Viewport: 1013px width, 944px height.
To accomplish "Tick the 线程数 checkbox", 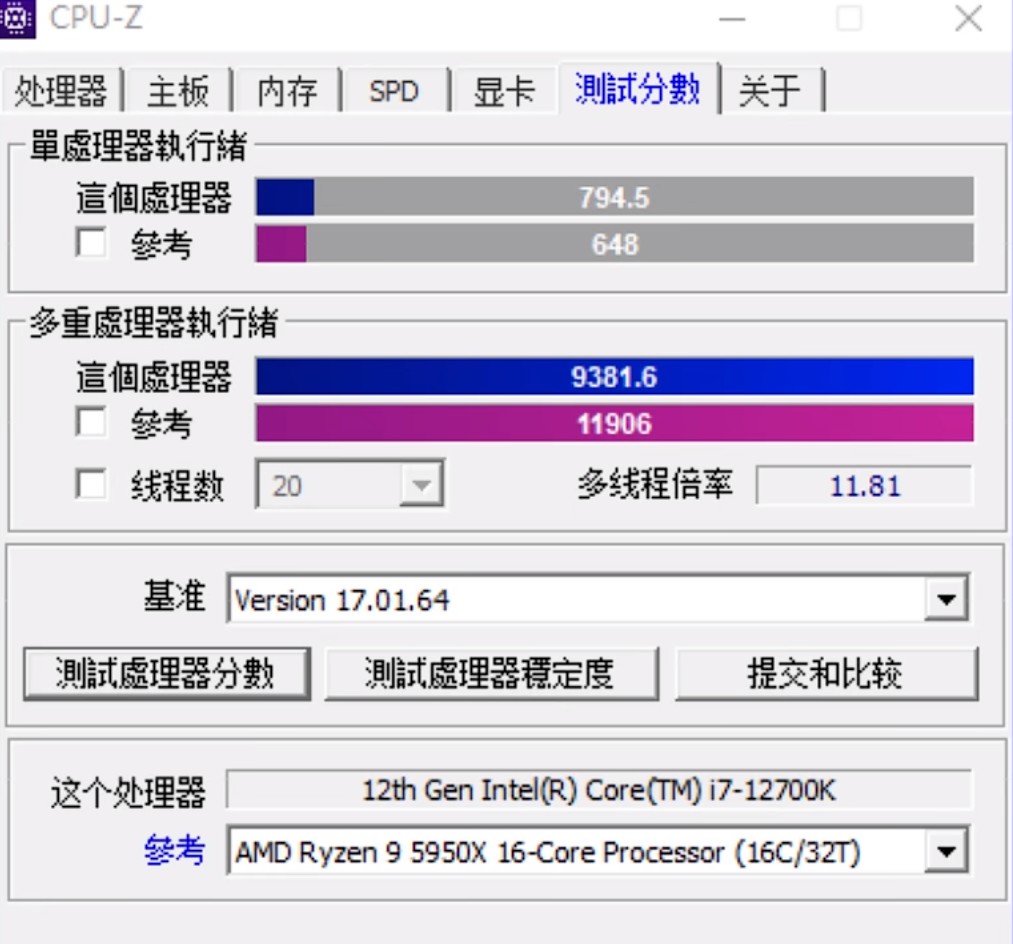I will (x=91, y=484).
